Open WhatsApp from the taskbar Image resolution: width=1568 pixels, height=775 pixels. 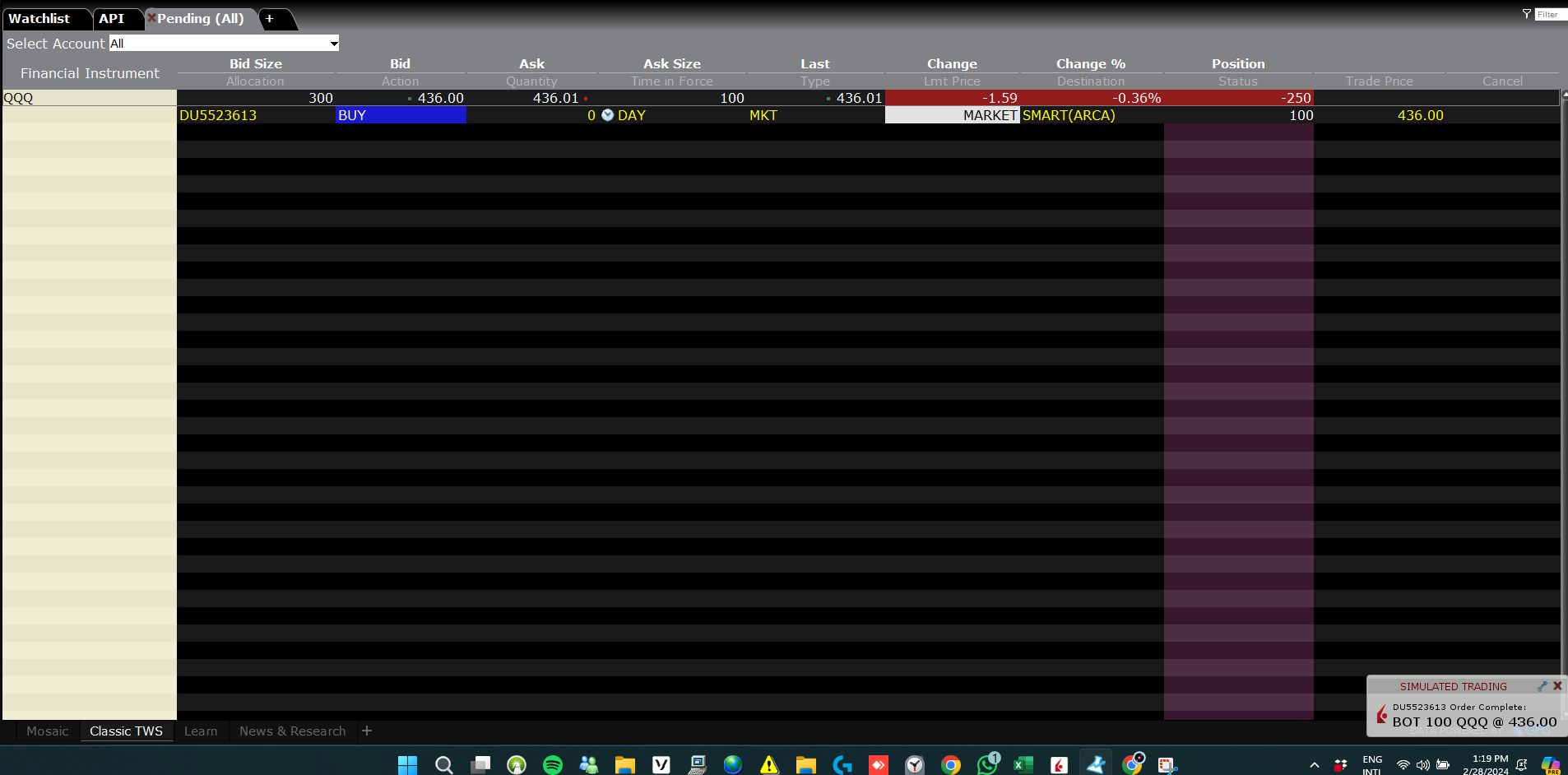point(987,765)
